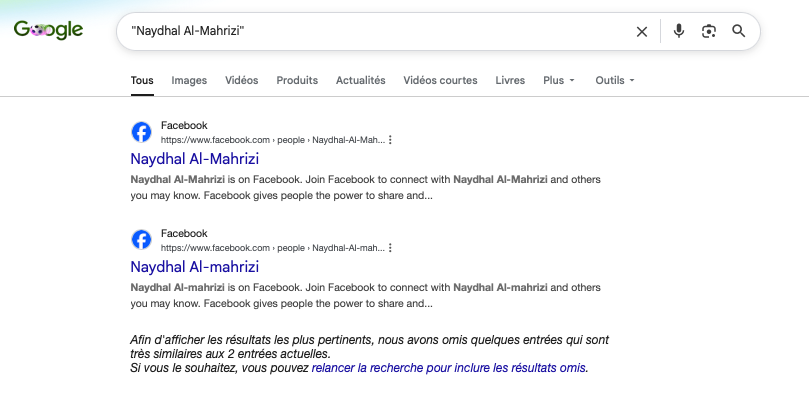Screen dimensions: 809x406
Task: Click relancer la recherche pour inclure les résultats omis
Action: click(x=448, y=368)
